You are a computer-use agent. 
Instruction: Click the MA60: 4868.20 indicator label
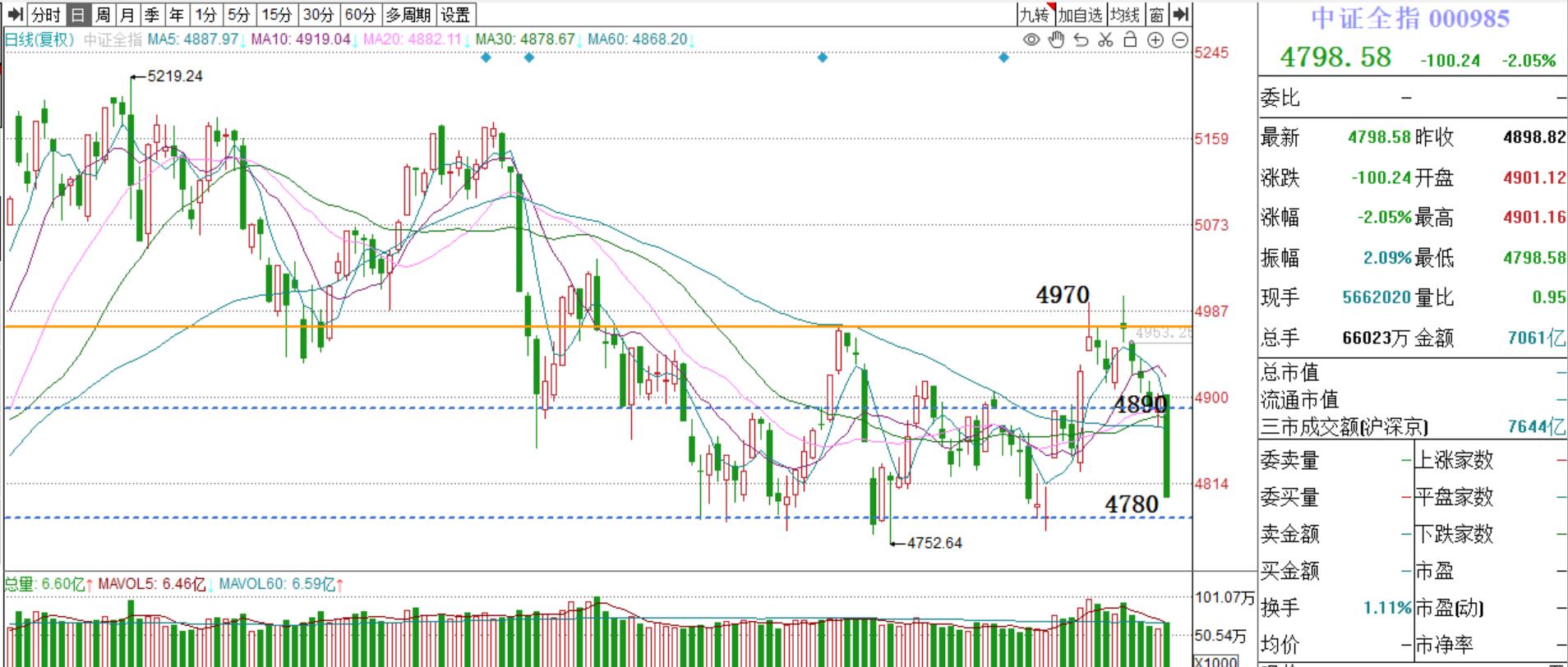click(639, 39)
